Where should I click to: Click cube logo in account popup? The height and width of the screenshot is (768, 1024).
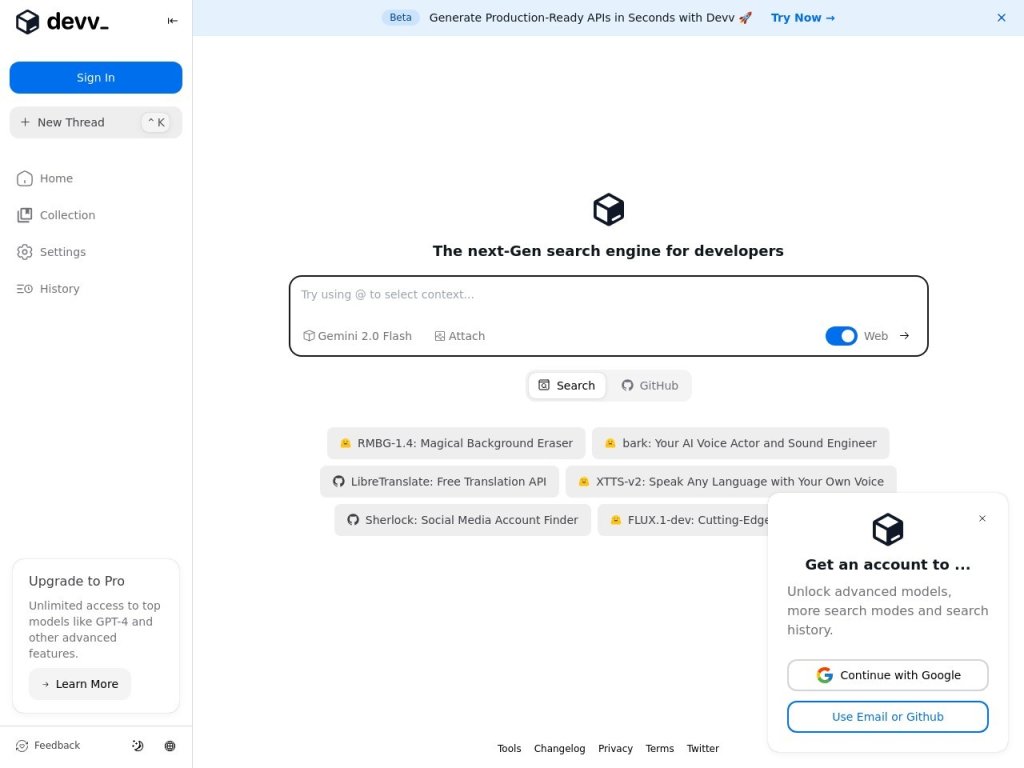(888, 529)
